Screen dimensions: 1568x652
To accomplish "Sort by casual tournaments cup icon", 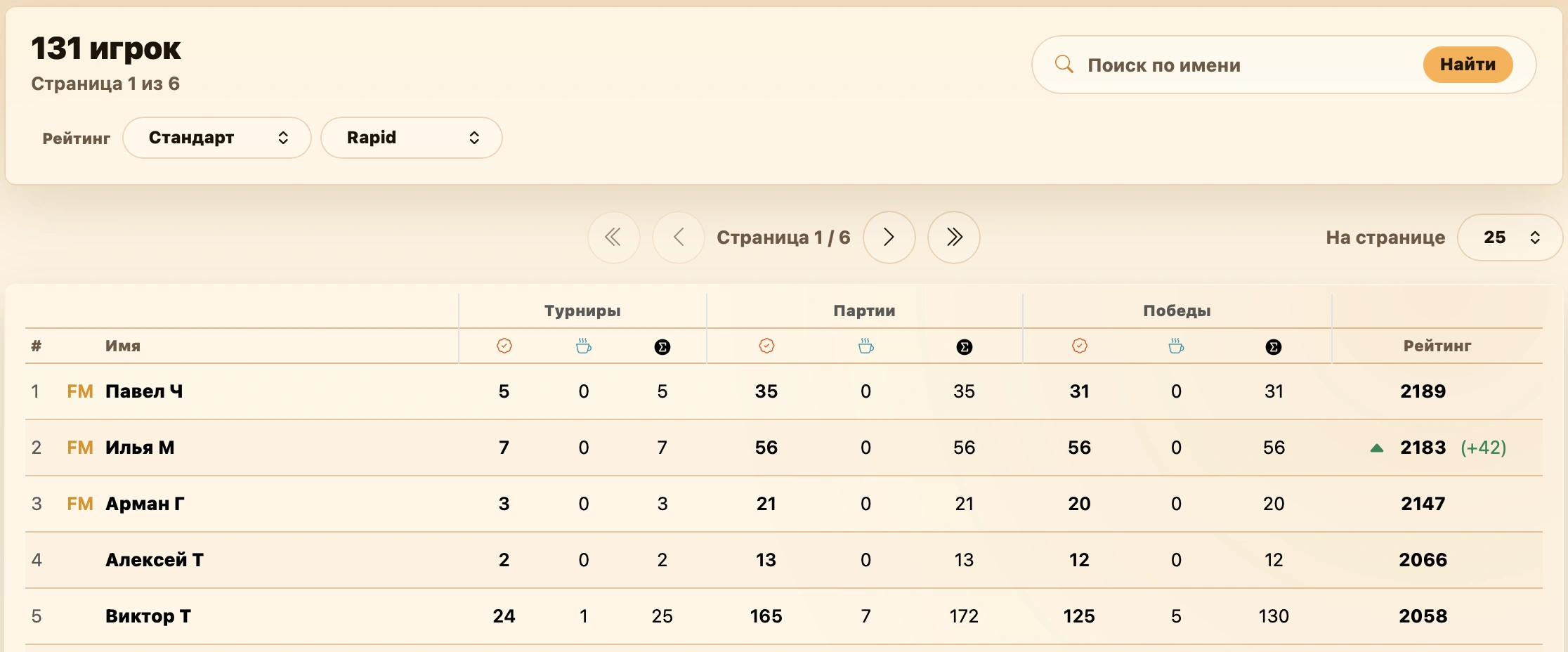I will coord(584,346).
